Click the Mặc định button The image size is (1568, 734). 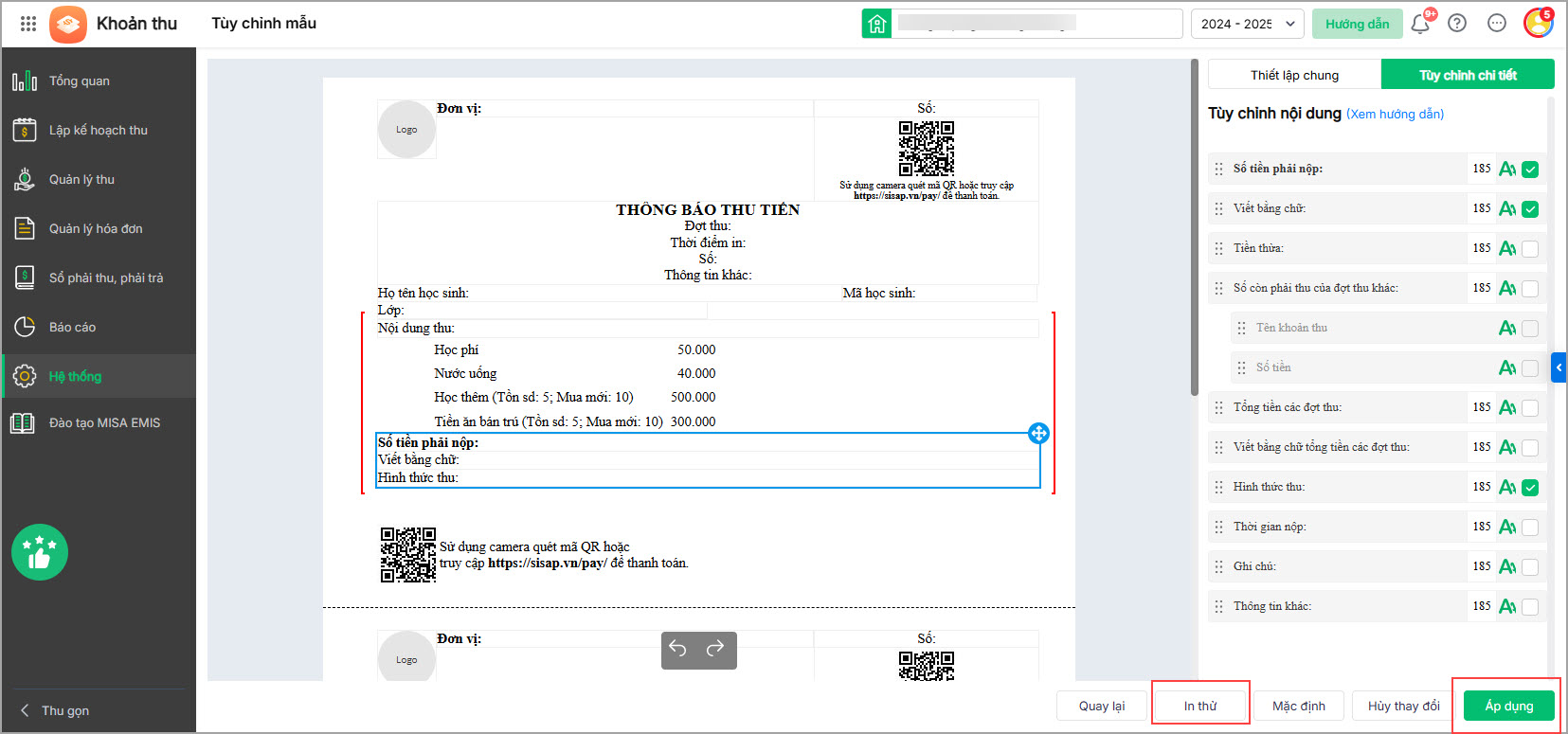(x=1299, y=706)
